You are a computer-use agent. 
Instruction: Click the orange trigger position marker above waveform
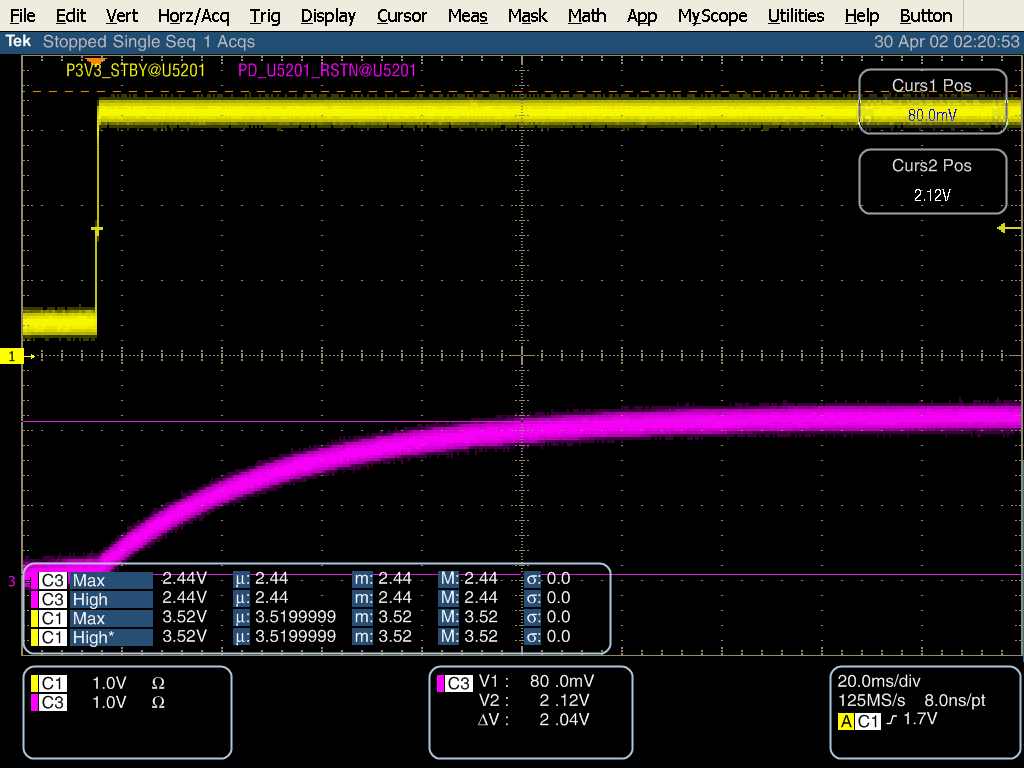click(x=95, y=62)
